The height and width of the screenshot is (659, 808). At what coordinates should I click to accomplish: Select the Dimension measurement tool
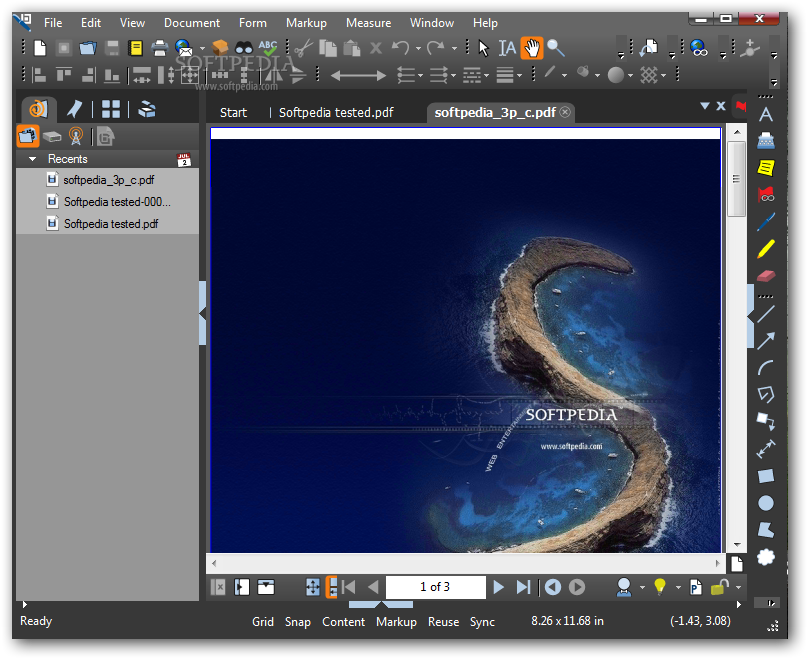766,448
